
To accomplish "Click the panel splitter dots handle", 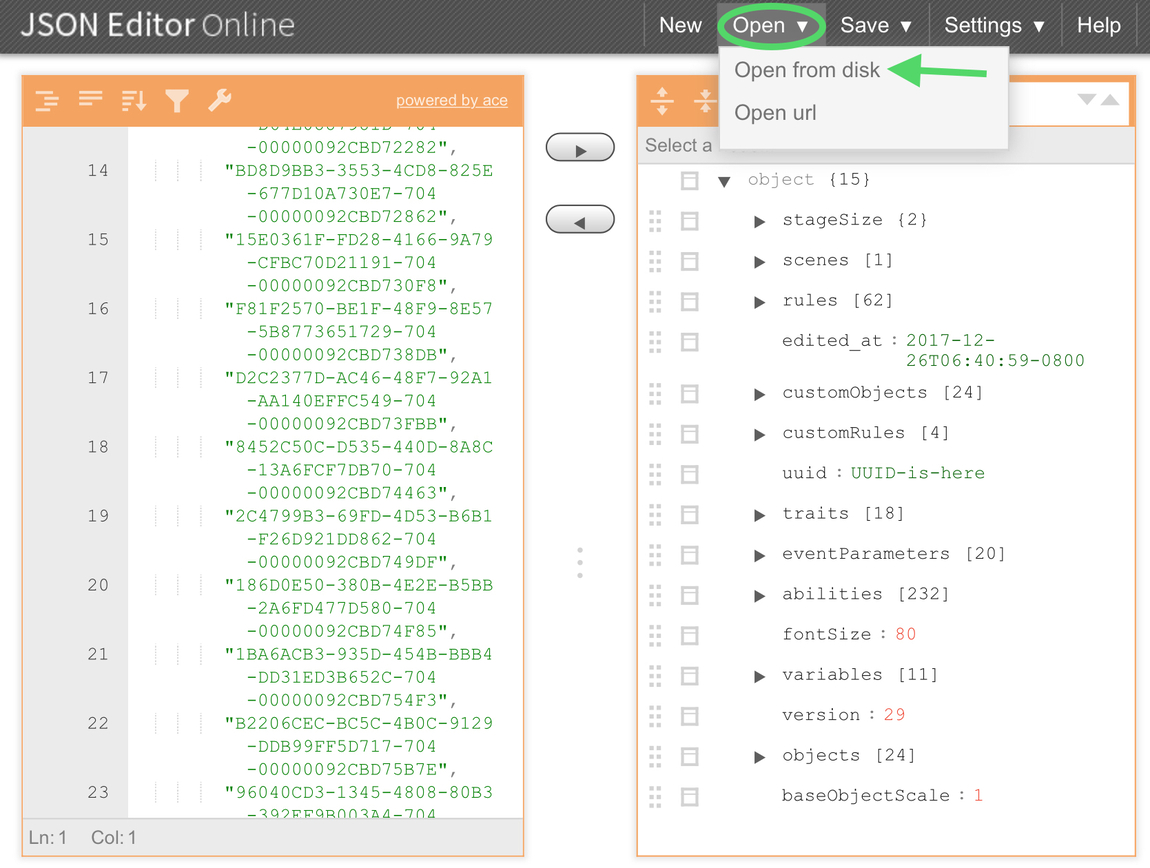I will point(580,563).
